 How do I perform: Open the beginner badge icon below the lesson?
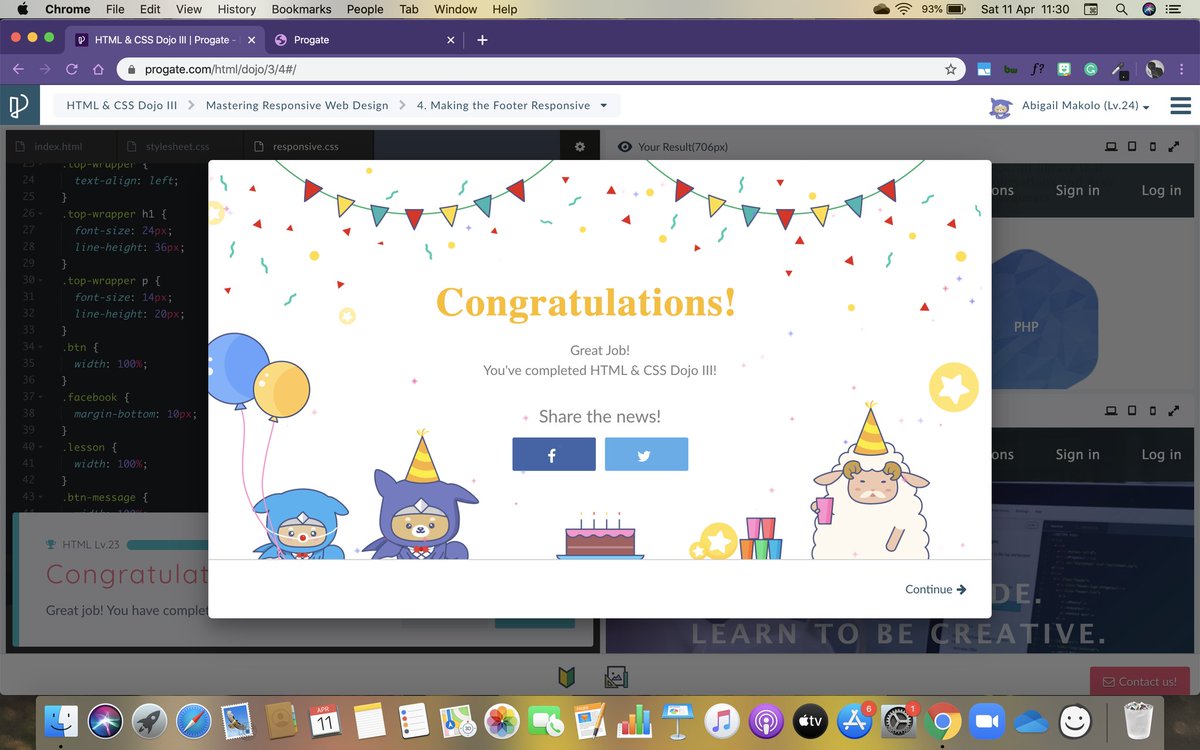coord(567,677)
